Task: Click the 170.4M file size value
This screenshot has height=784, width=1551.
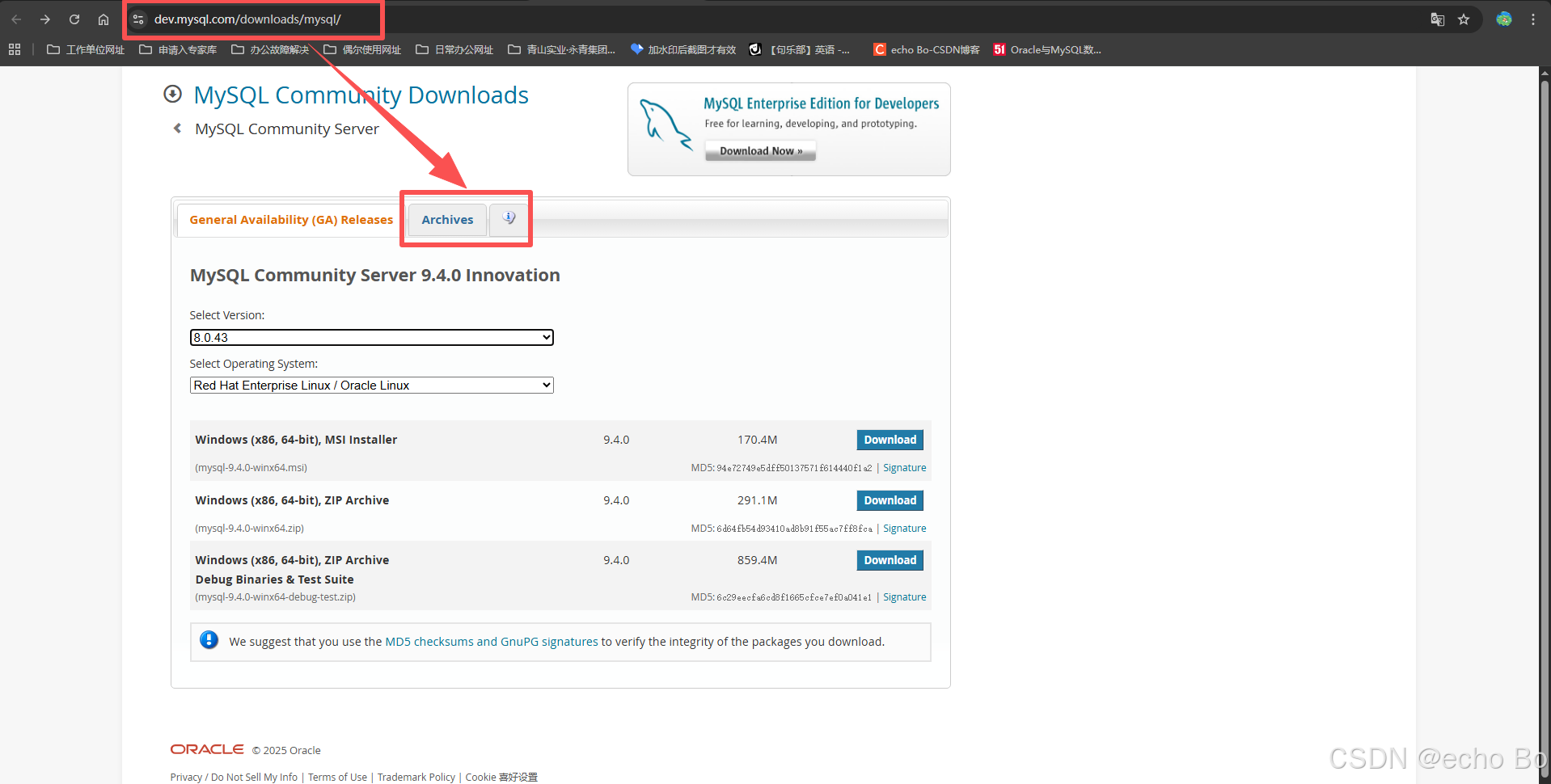Action: (x=757, y=440)
